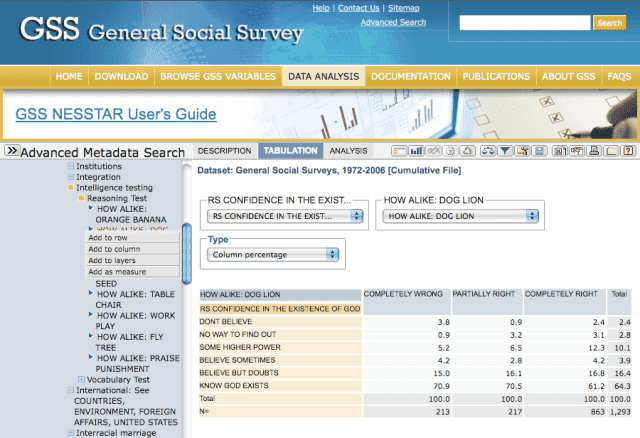Click the DONT BELIEVE row label

click(x=226, y=322)
